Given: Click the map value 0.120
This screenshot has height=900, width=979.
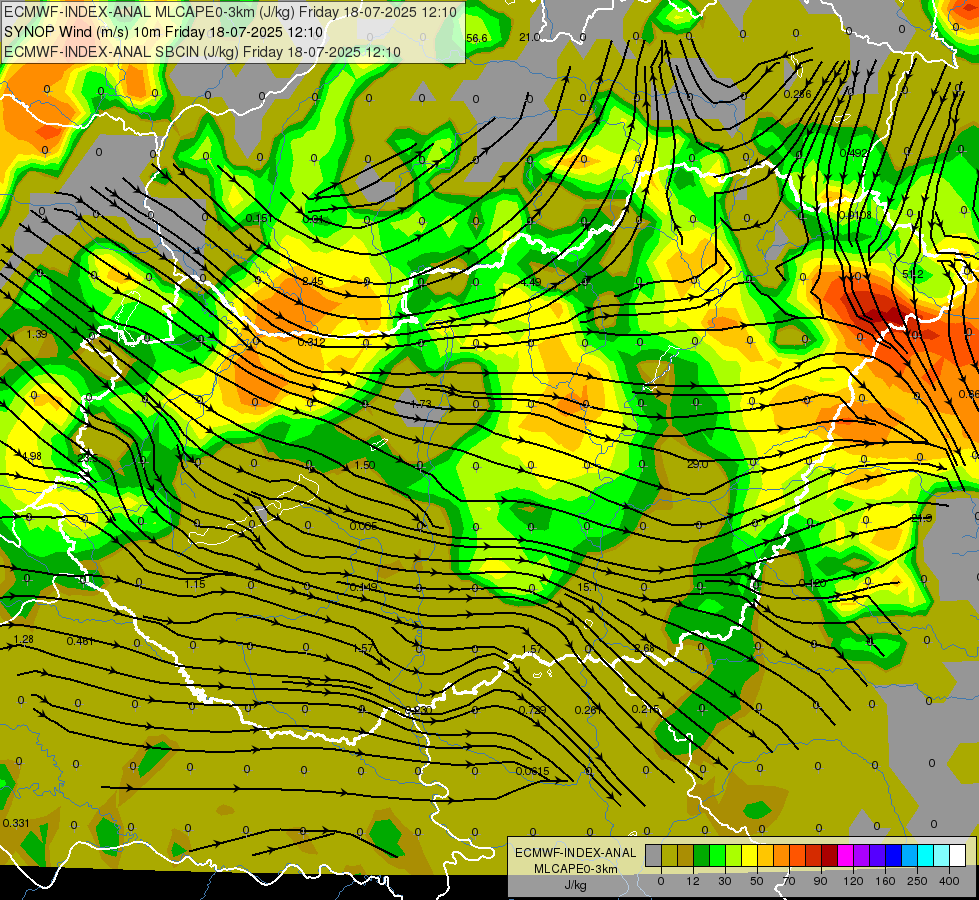Looking at the screenshot, I should [x=812, y=583].
